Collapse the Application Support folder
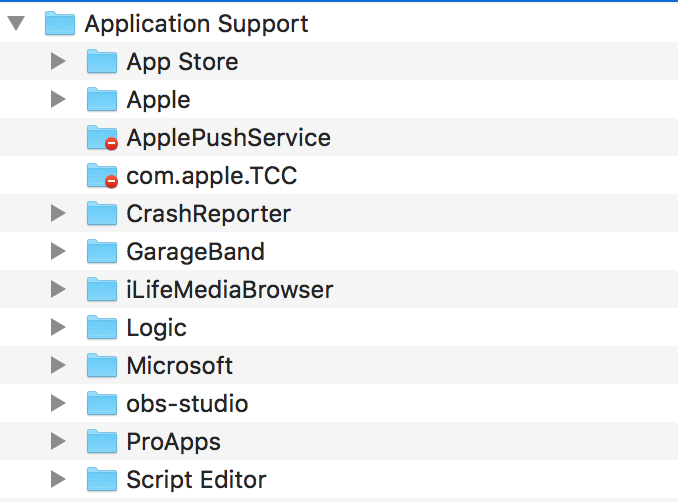 point(16,23)
